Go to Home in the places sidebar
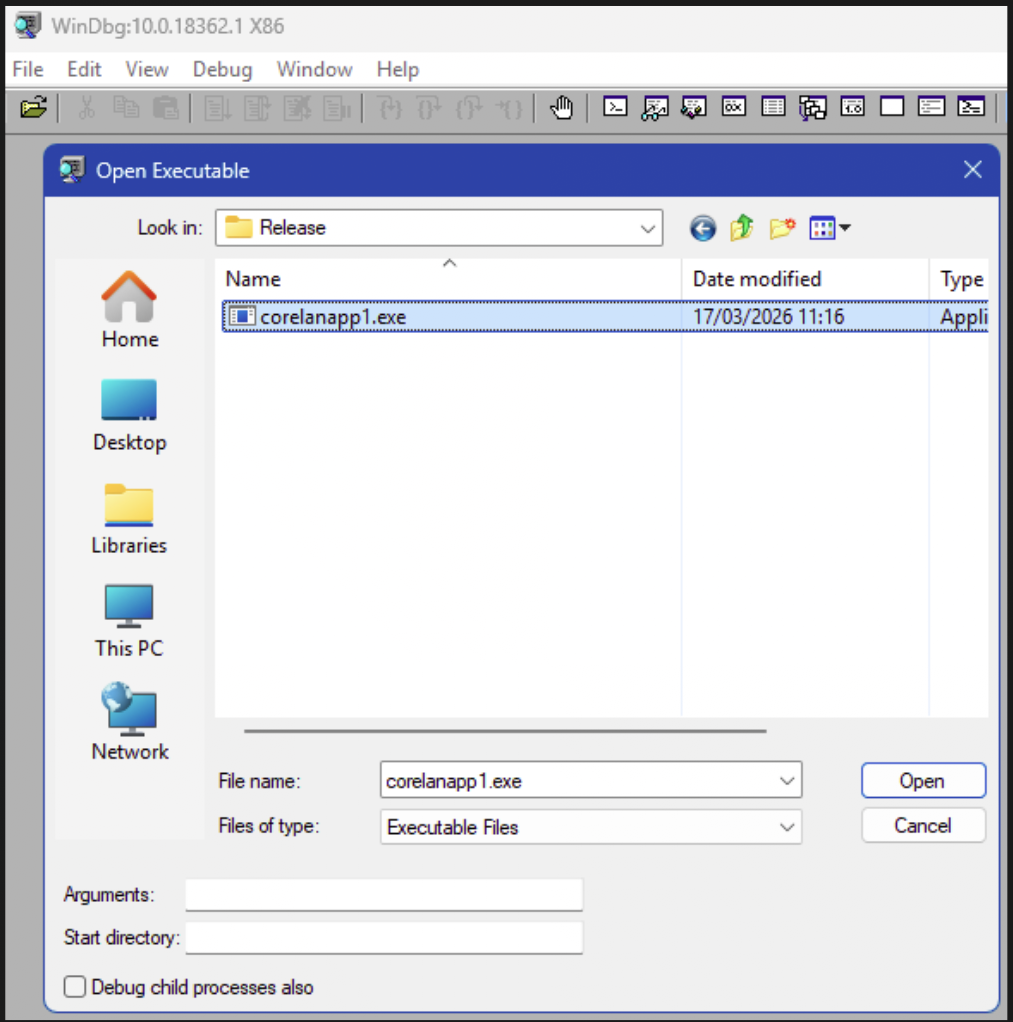The height and width of the screenshot is (1022, 1013). (130, 310)
